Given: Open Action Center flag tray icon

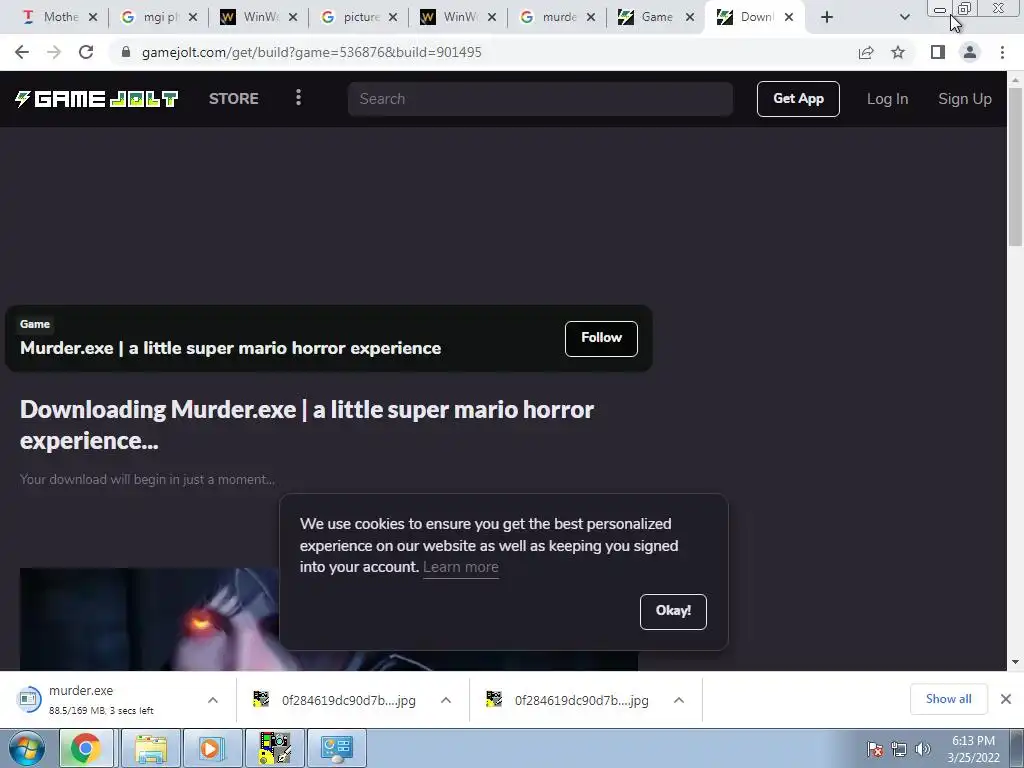Looking at the screenshot, I should point(875,749).
